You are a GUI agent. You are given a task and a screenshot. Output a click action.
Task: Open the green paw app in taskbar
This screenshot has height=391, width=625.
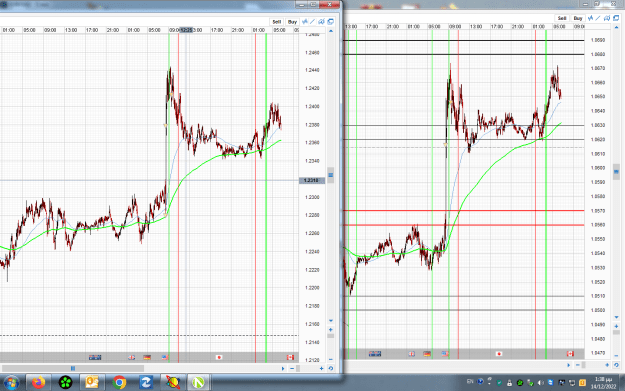(x=65, y=383)
